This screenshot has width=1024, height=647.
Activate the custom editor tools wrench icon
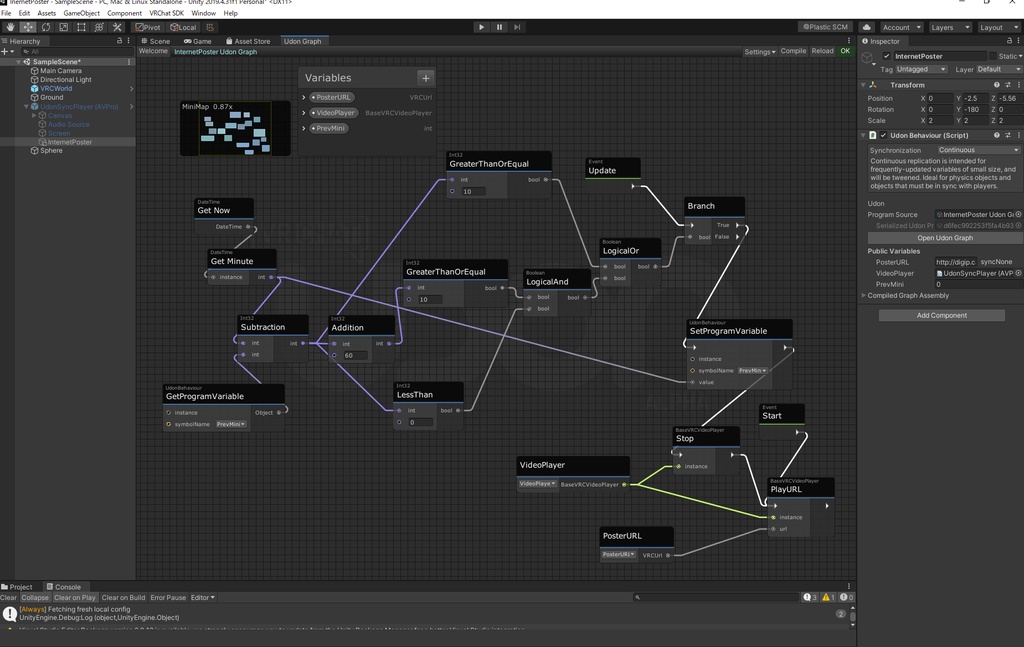117,27
